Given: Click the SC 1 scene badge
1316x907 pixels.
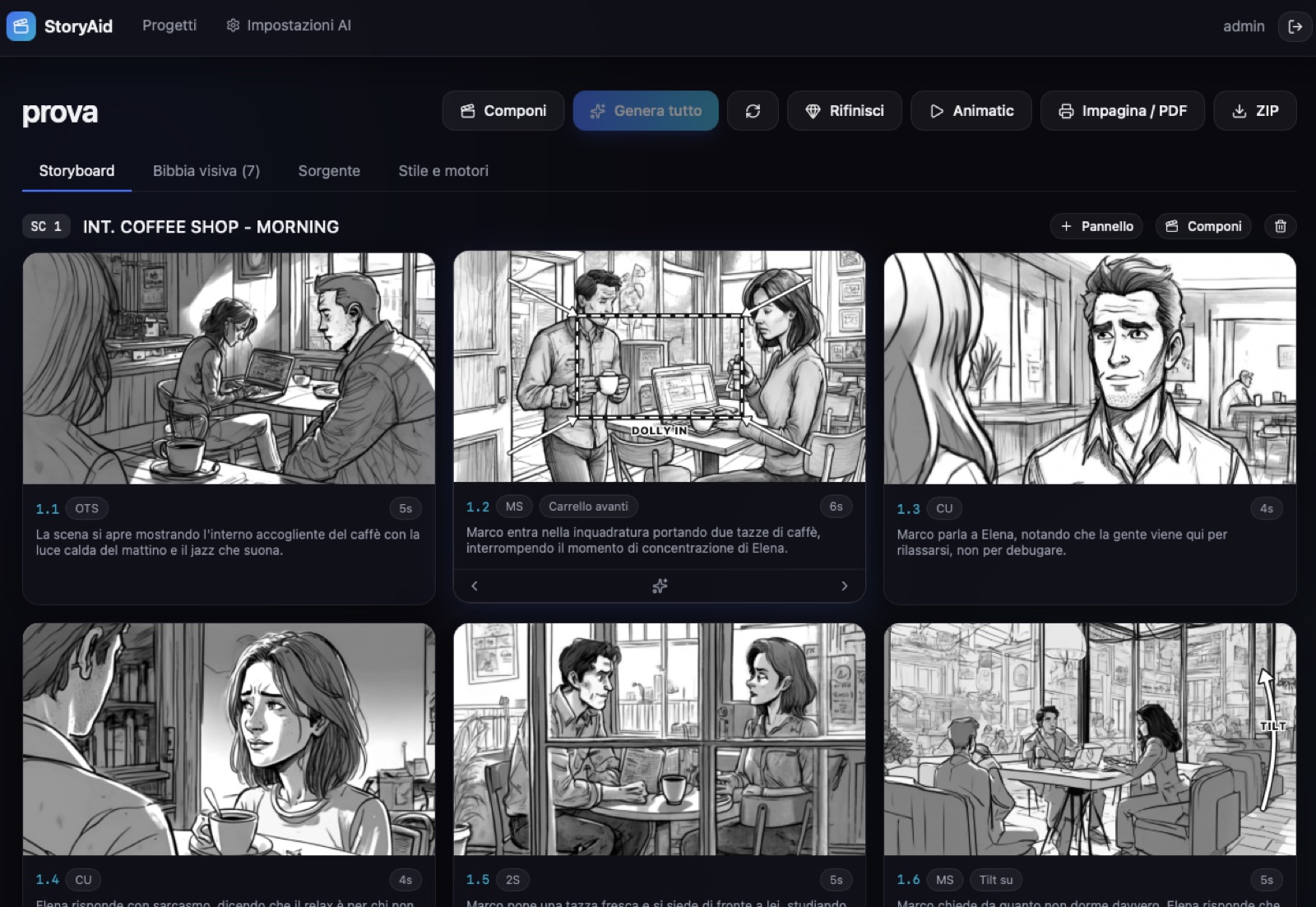Looking at the screenshot, I should (46, 226).
